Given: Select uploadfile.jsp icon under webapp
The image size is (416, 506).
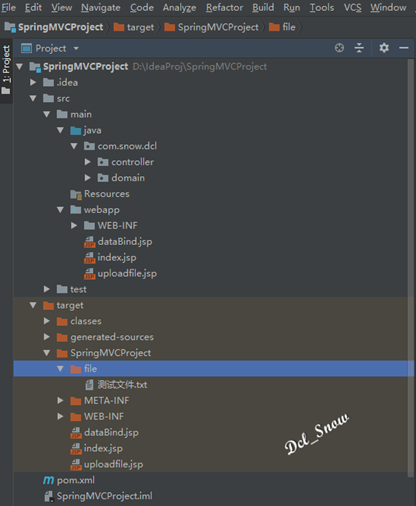Looking at the screenshot, I should [x=89, y=274].
